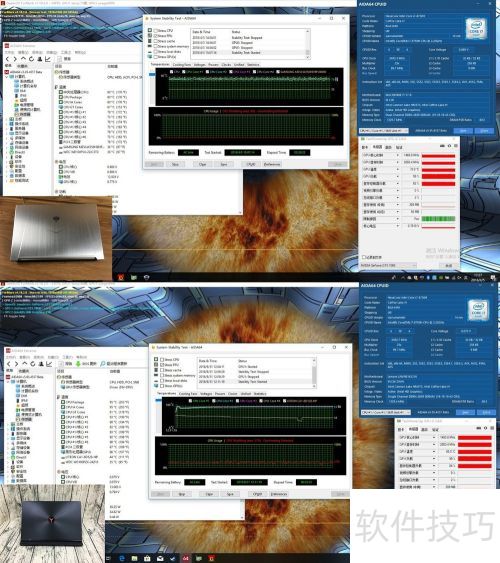
Task: Open Sensors tab in upper GPU-Z window
Action: pyautogui.click(x=377, y=147)
